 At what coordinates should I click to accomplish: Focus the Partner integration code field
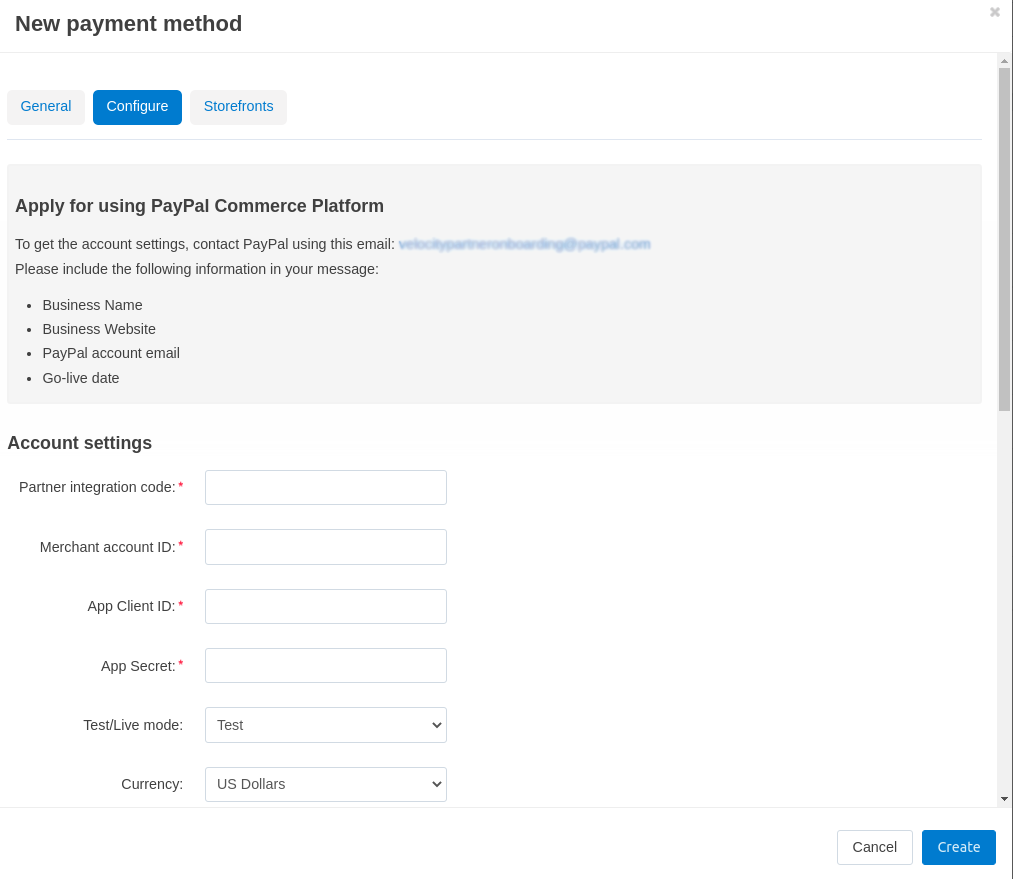pos(326,488)
